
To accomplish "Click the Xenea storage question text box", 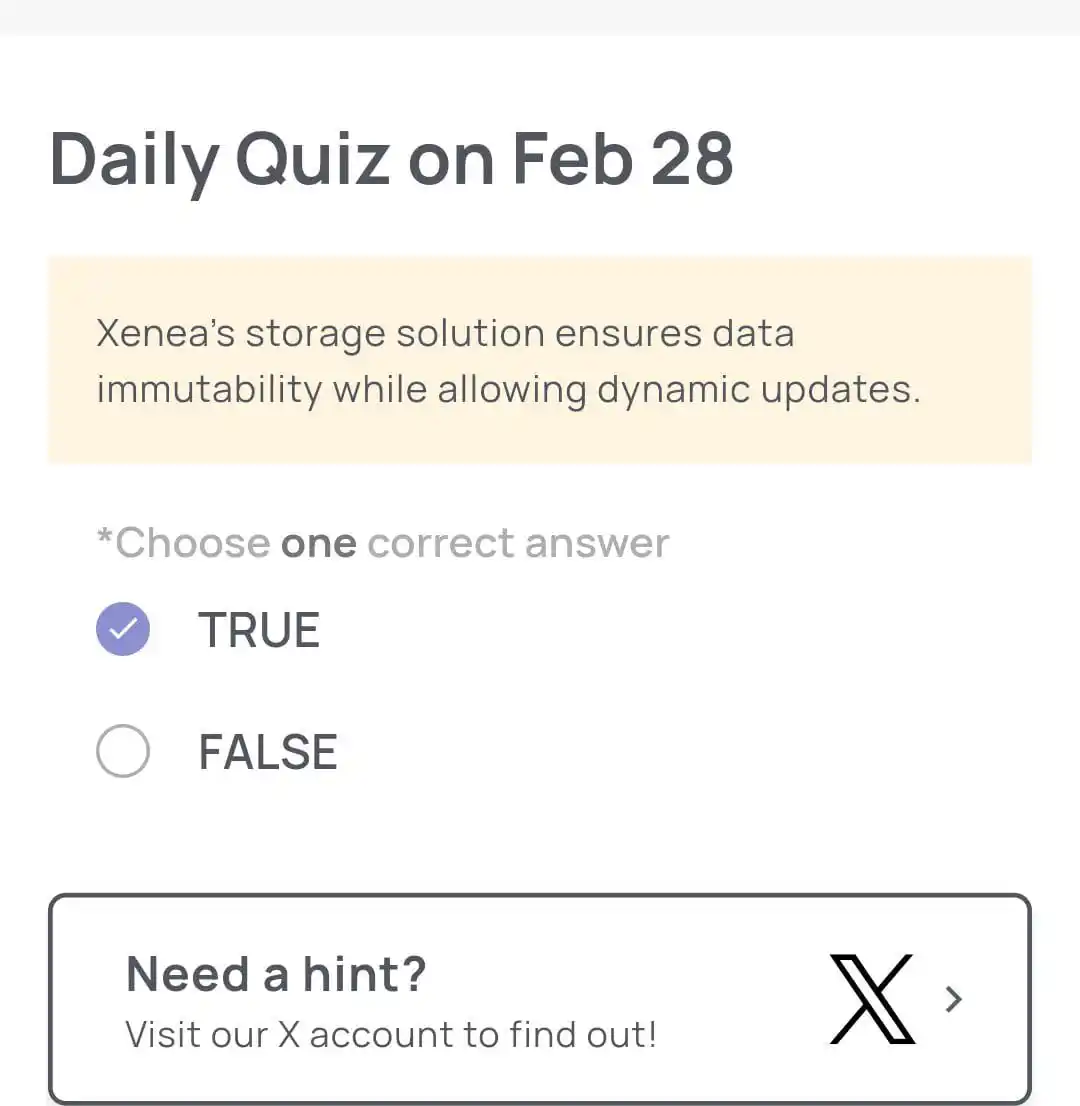I will pos(540,360).
